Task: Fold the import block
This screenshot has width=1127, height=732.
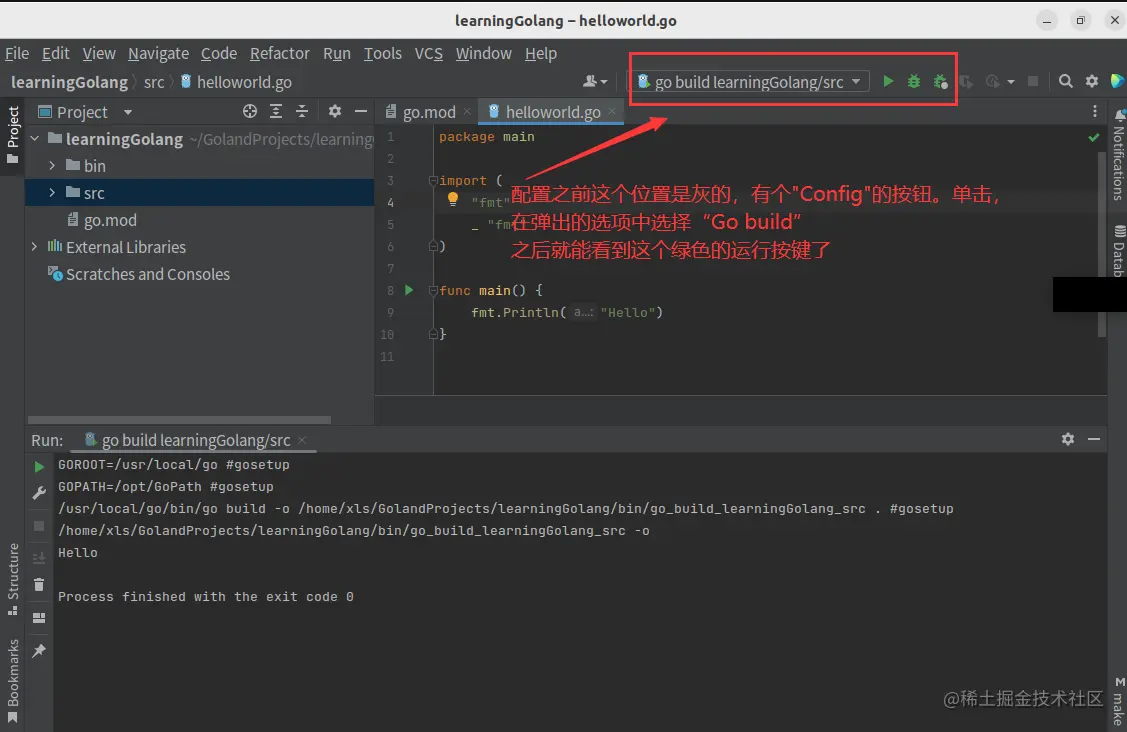Action: pyautogui.click(x=433, y=180)
